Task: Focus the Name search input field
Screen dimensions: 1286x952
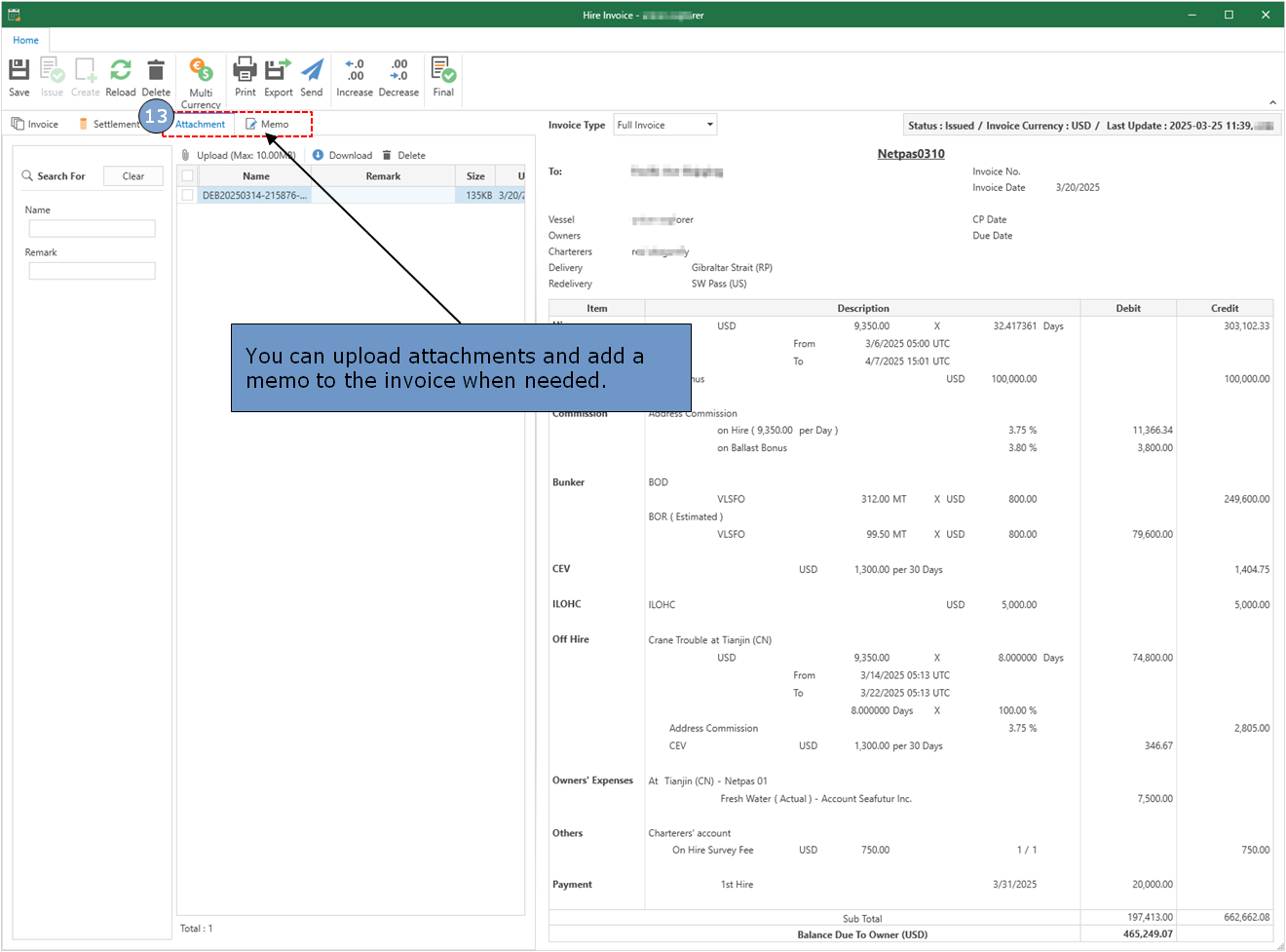Action: [92, 229]
